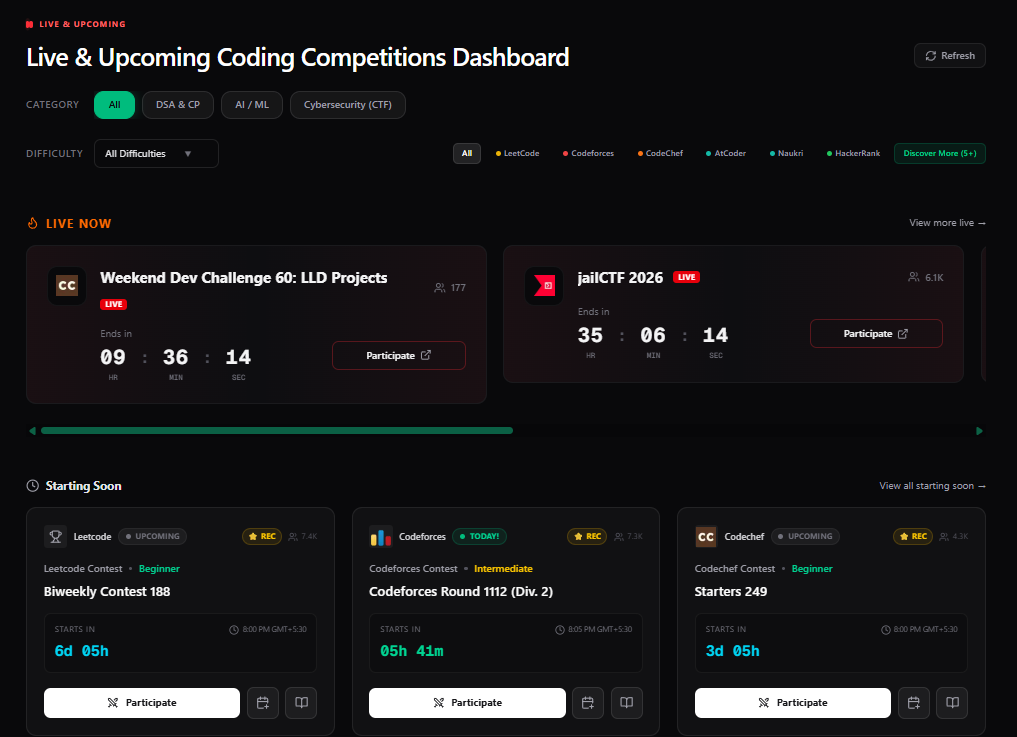Screen dimensions: 1017x737
Task: Participate in Biweekly Contest 188
Action: [142, 703]
